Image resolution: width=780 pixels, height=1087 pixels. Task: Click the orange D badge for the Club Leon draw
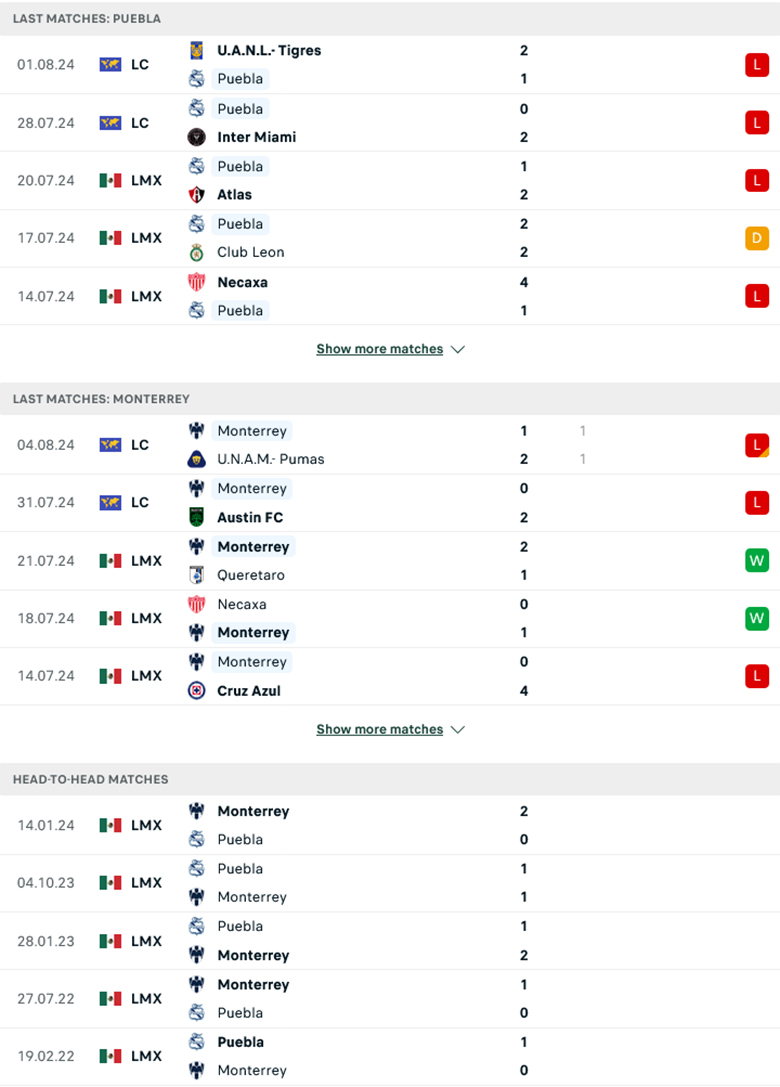[757, 238]
